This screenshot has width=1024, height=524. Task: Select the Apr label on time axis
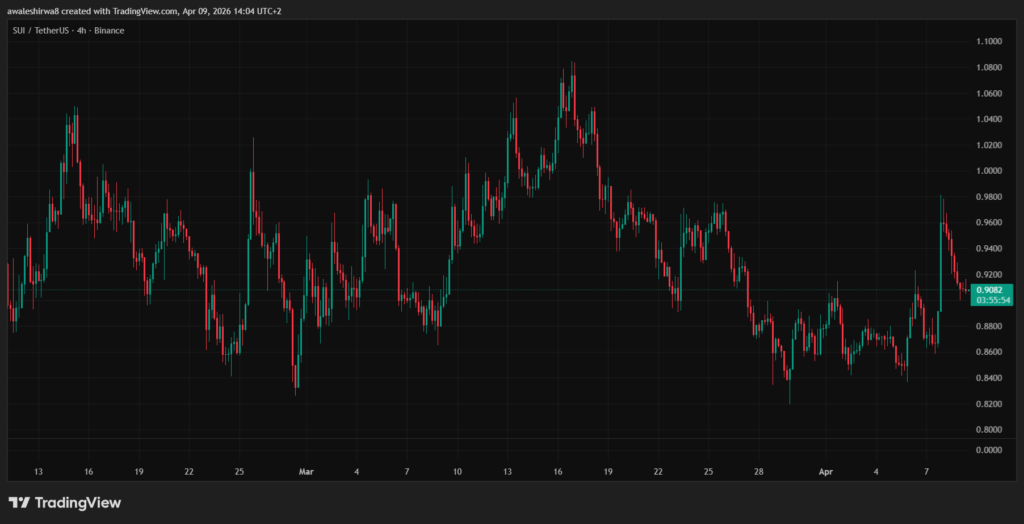[x=825, y=470]
